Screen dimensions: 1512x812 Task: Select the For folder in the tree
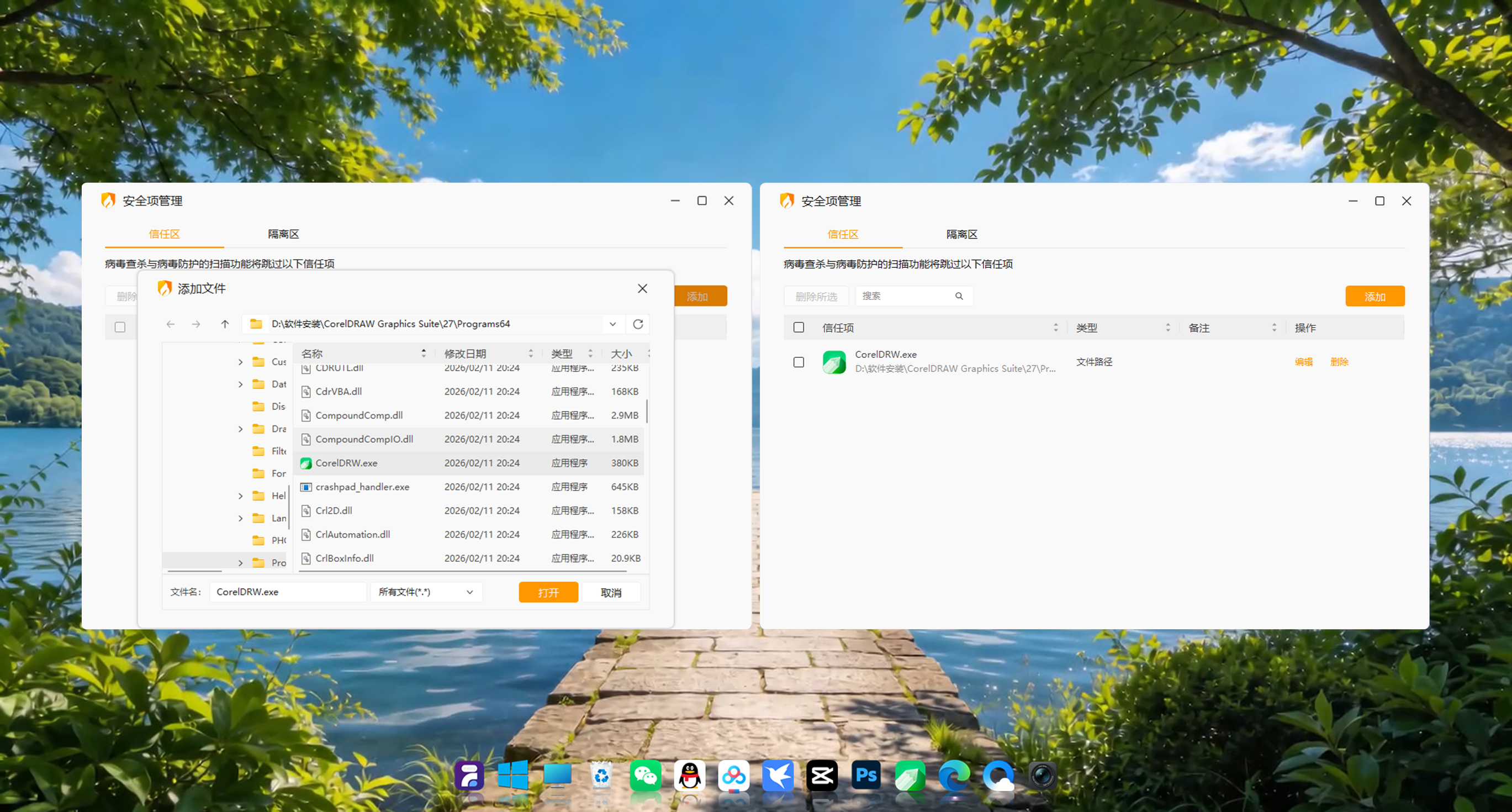pyautogui.click(x=269, y=473)
